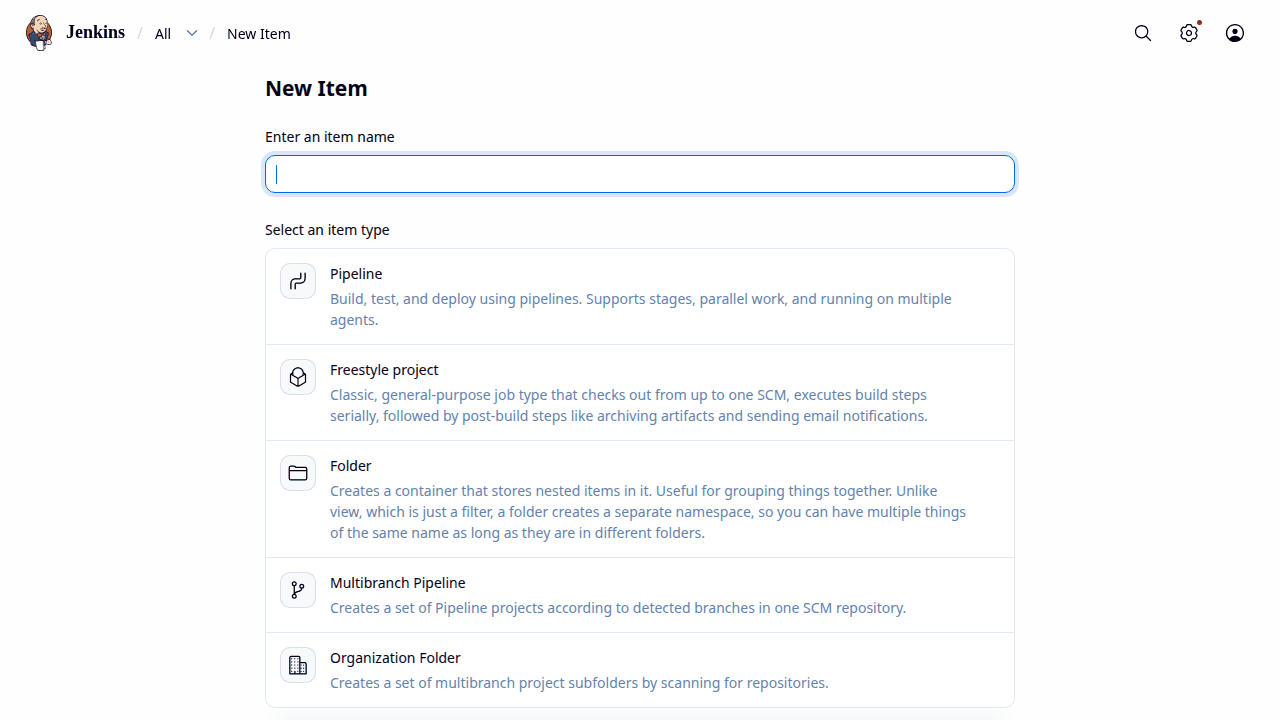Screen dimensions: 1280x720
Task: Expand the All breadcrumb dropdown chevron
Action: pyautogui.click(x=192, y=33)
